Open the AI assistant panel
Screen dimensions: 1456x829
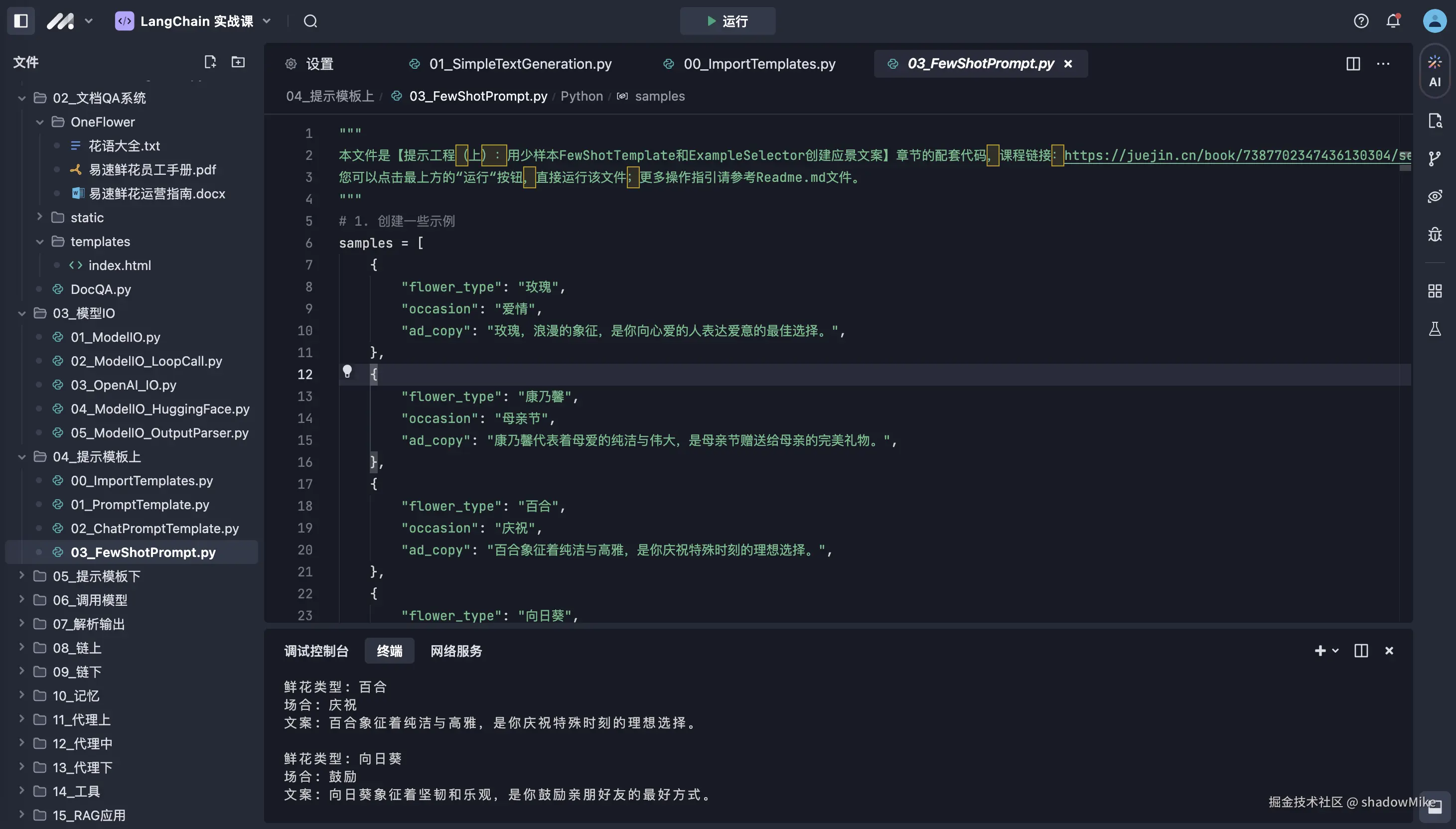1436,71
